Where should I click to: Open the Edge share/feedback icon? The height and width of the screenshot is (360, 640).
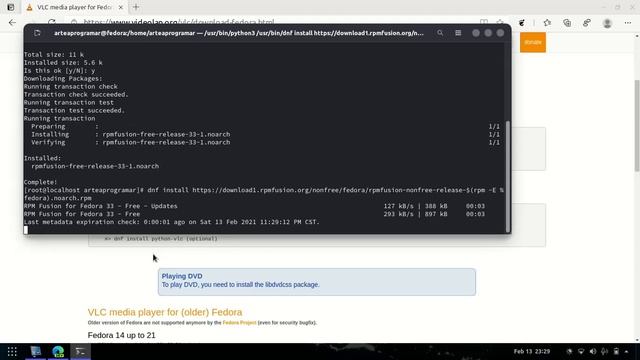tap(587, 23)
